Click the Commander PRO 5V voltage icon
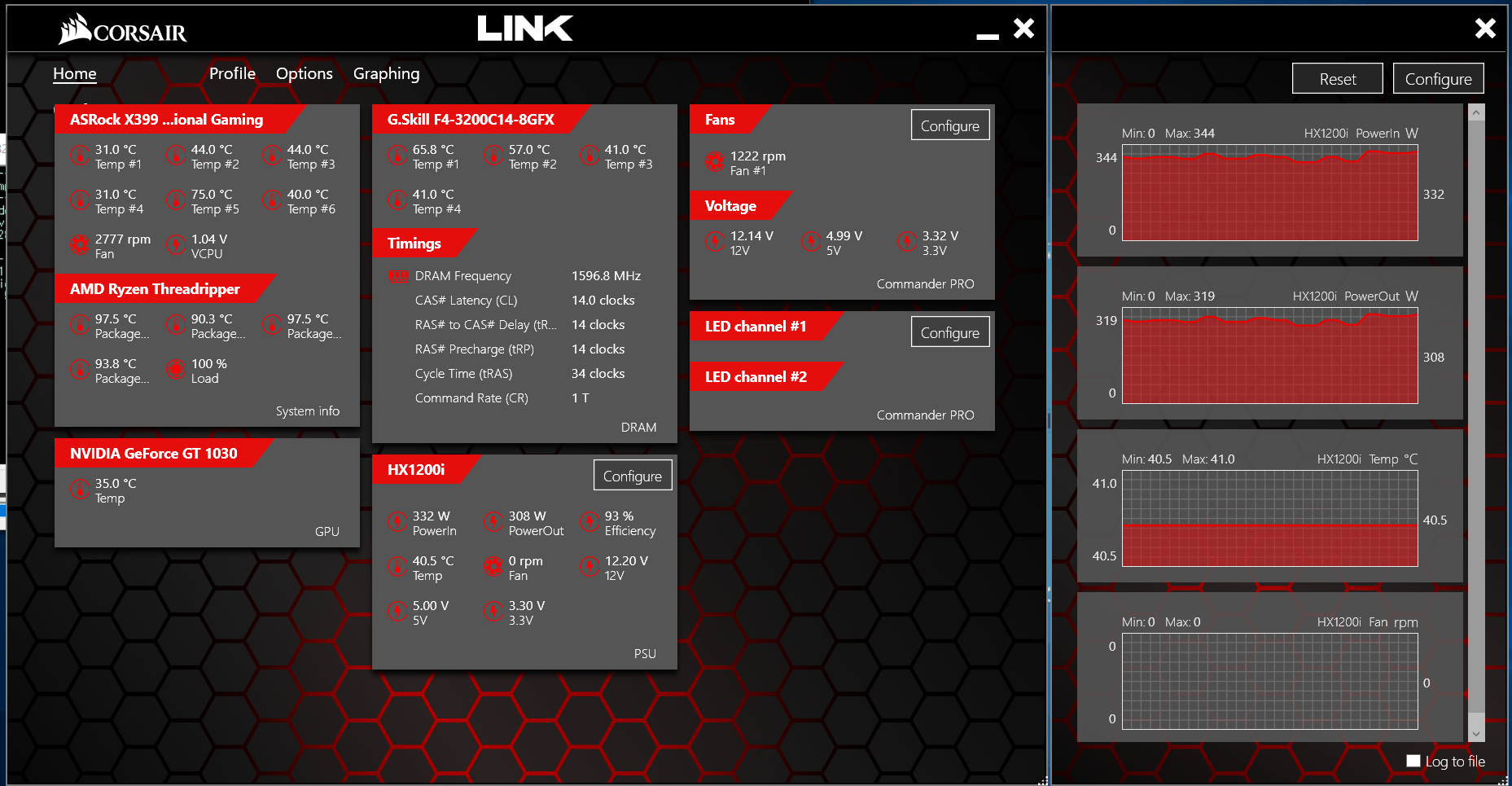 click(x=810, y=241)
